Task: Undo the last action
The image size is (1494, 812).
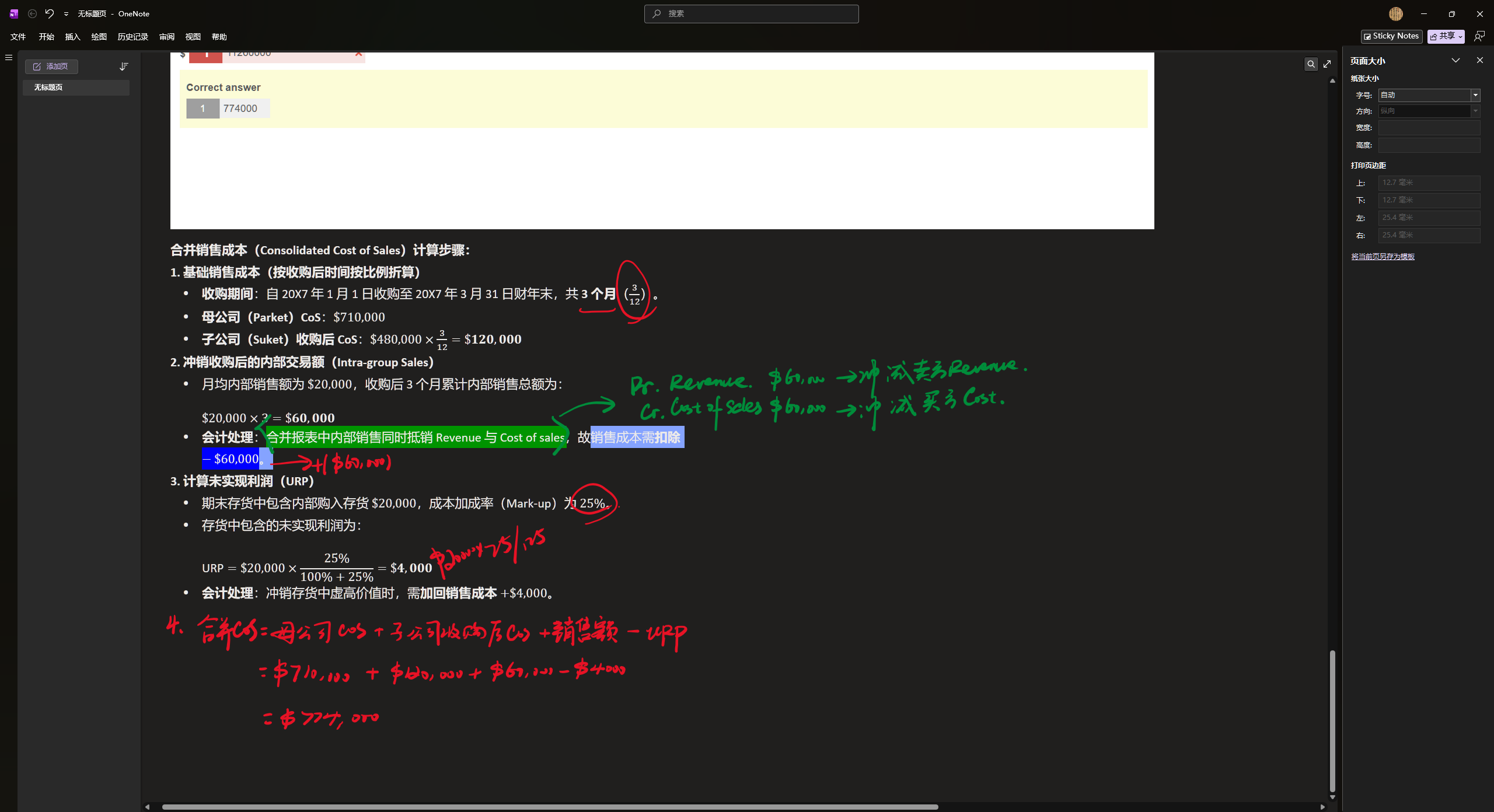Action: click(x=50, y=13)
